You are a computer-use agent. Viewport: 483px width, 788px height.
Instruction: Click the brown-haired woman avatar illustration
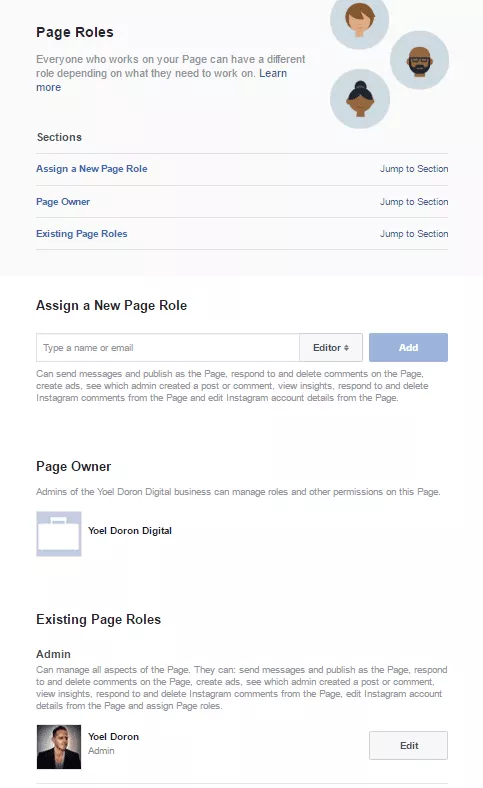pos(359,20)
